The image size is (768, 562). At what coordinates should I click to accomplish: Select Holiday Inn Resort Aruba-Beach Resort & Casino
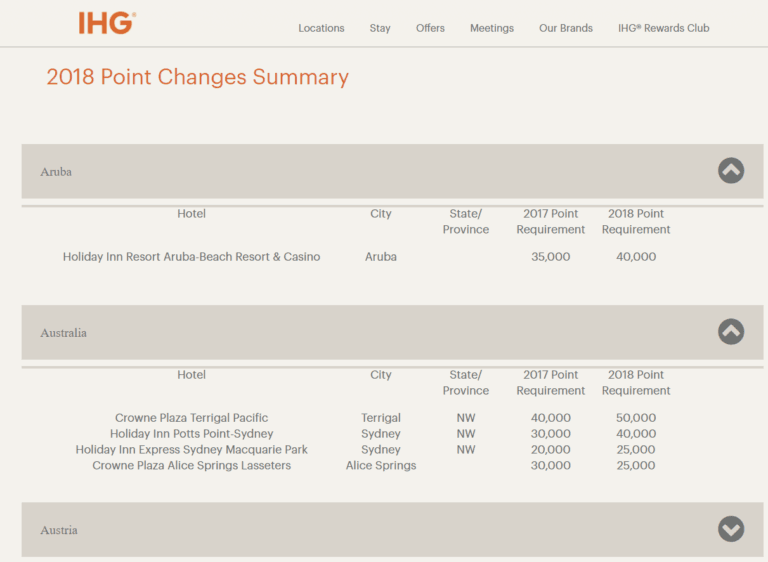191,257
